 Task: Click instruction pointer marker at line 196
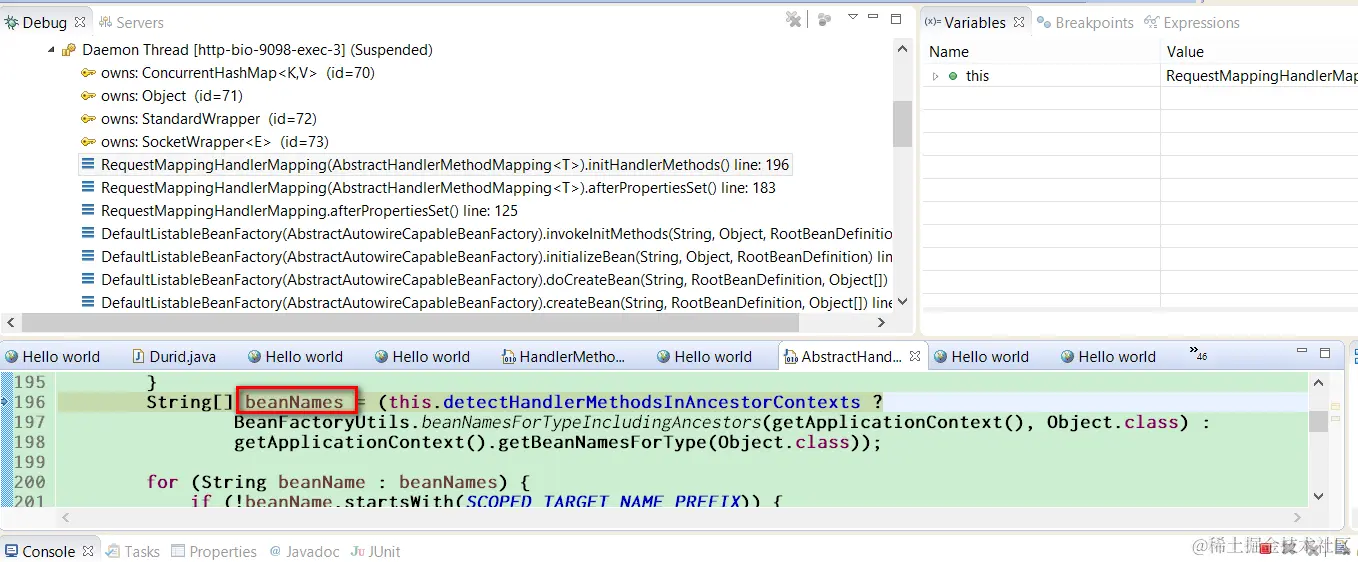point(5,402)
